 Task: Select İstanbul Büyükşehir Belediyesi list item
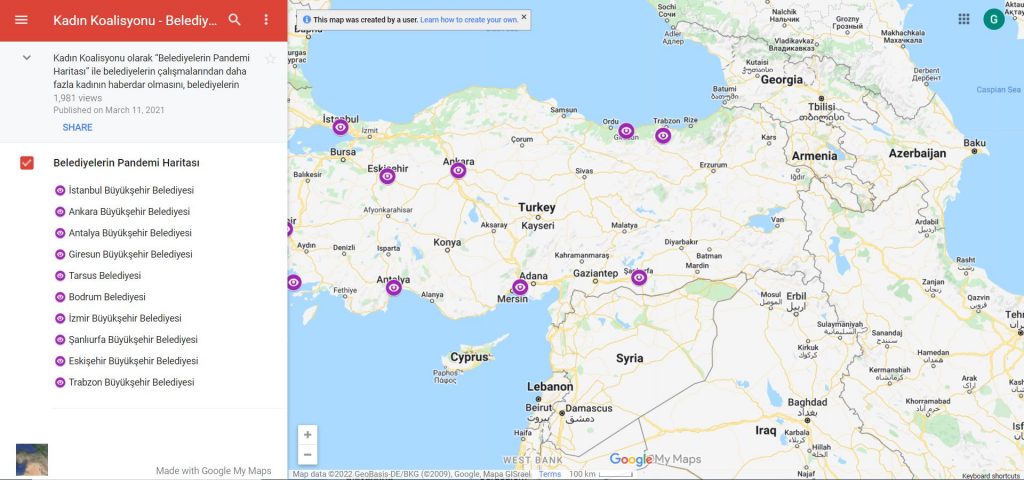point(131,191)
